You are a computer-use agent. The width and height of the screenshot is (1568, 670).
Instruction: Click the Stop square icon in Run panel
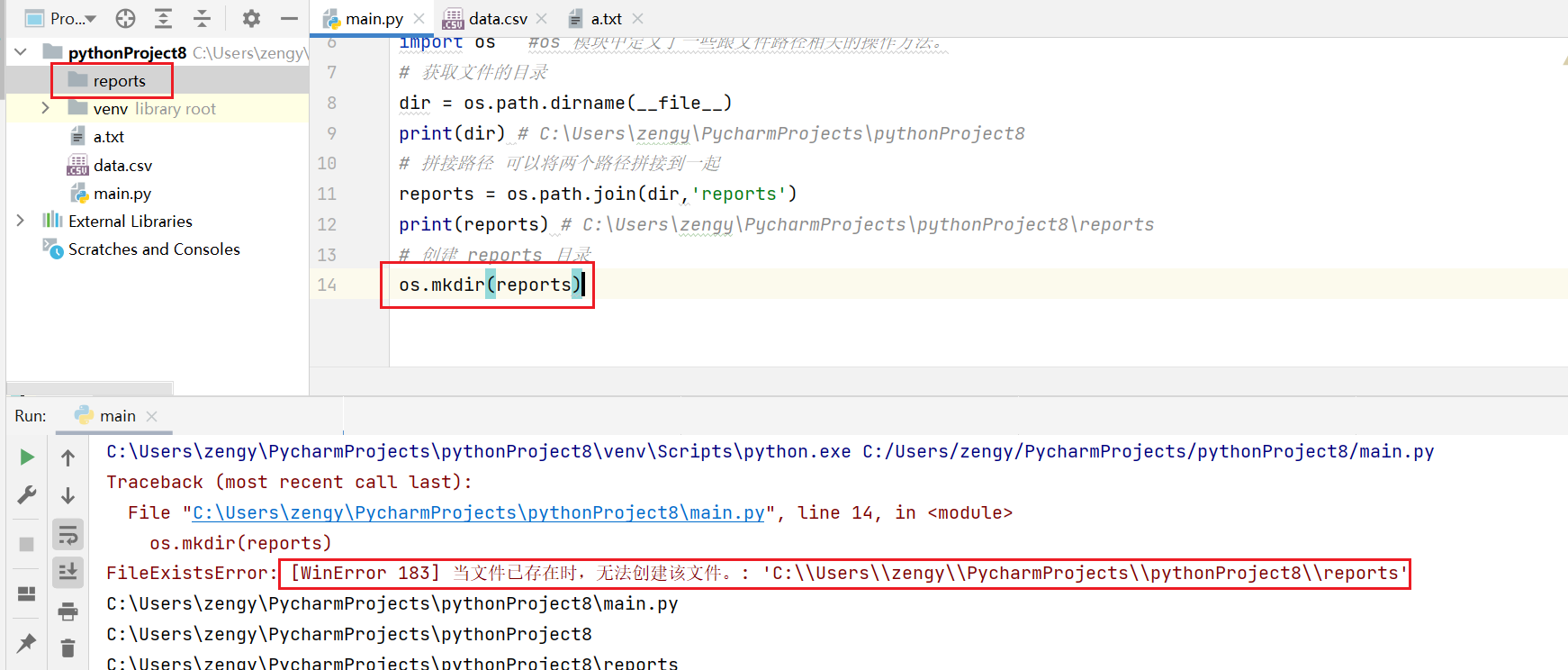tap(27, 544)
